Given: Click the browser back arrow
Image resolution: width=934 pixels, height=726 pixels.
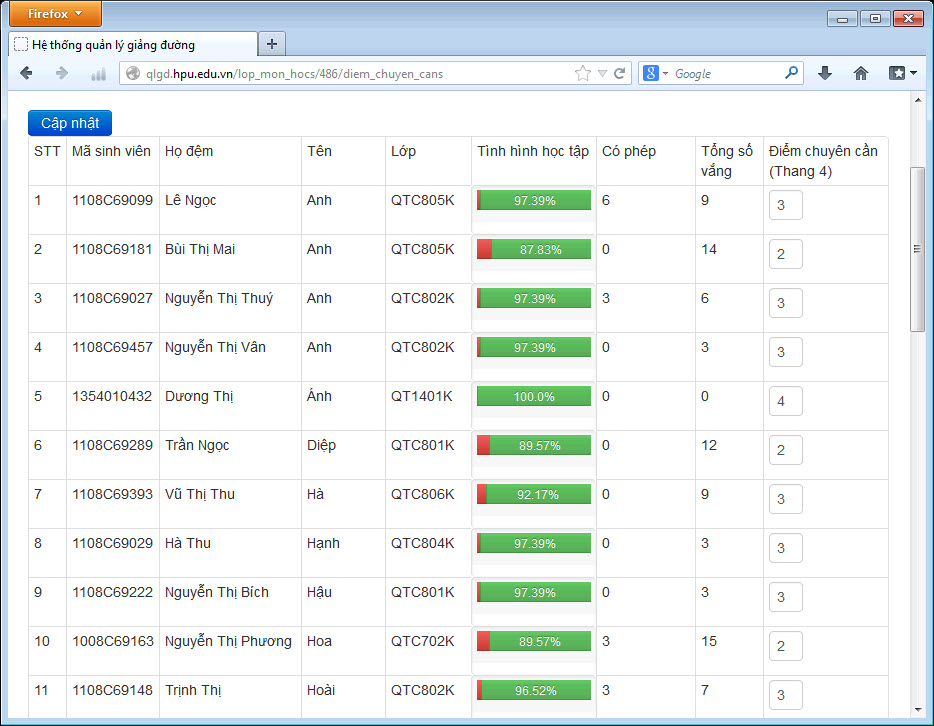Looking at the screenshot, I should pyautogui.click(x=26, y=73).
